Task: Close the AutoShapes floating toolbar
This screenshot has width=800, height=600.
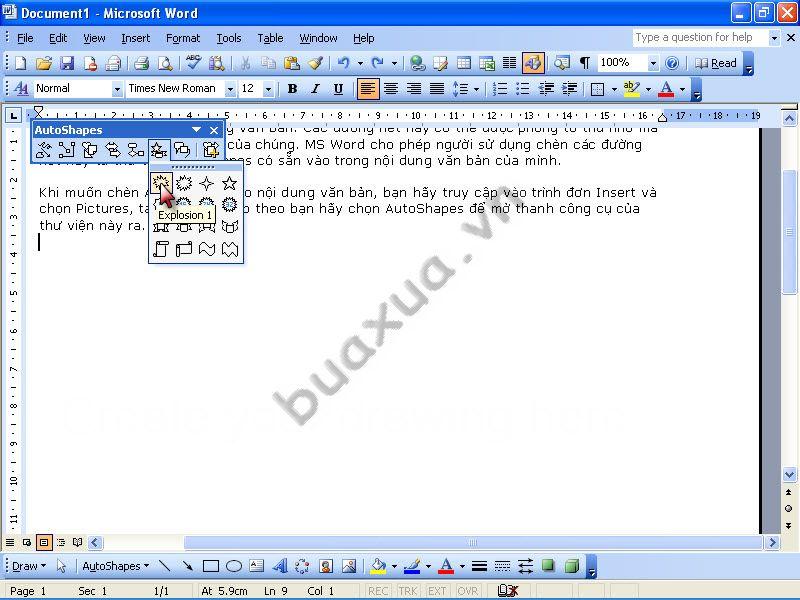Action: point(214,130)
